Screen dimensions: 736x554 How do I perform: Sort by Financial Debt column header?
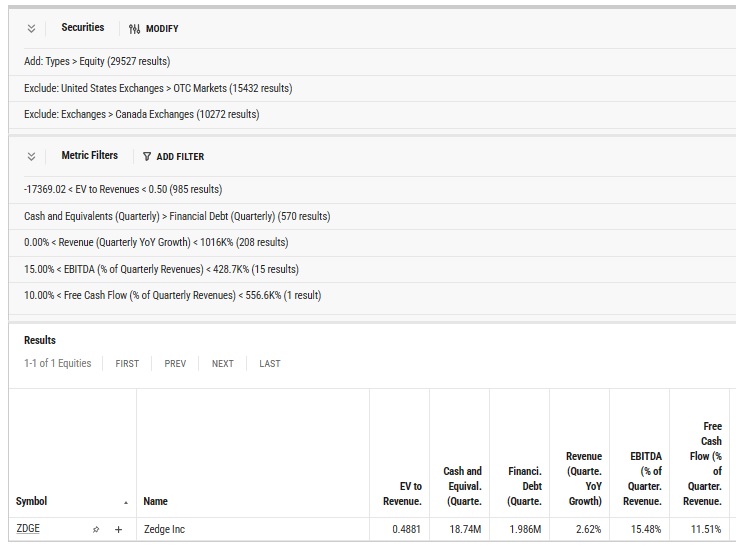click(524, 486)
